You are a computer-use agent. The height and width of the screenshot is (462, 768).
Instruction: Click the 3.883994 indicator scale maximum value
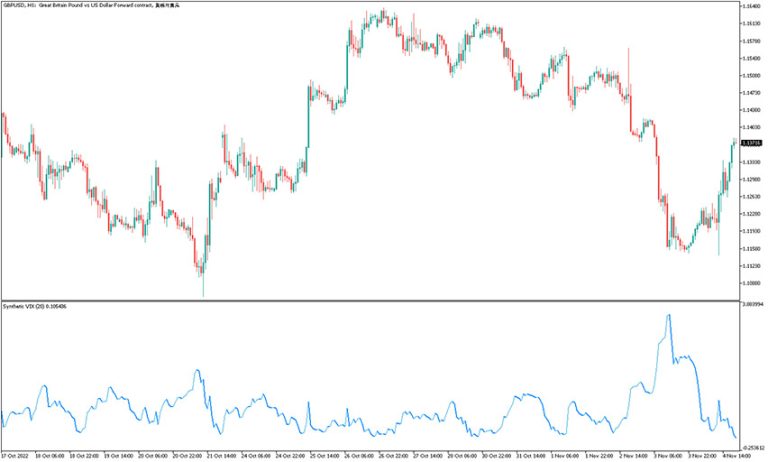753,304
